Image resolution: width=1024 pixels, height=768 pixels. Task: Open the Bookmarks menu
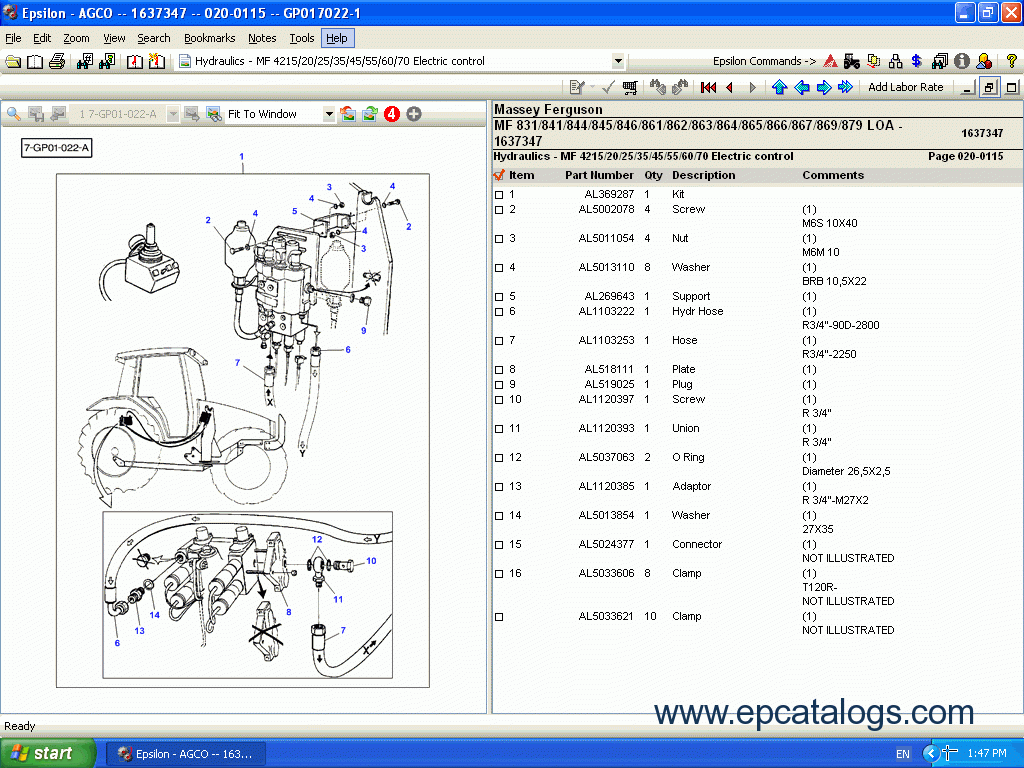tap(209, 38)
